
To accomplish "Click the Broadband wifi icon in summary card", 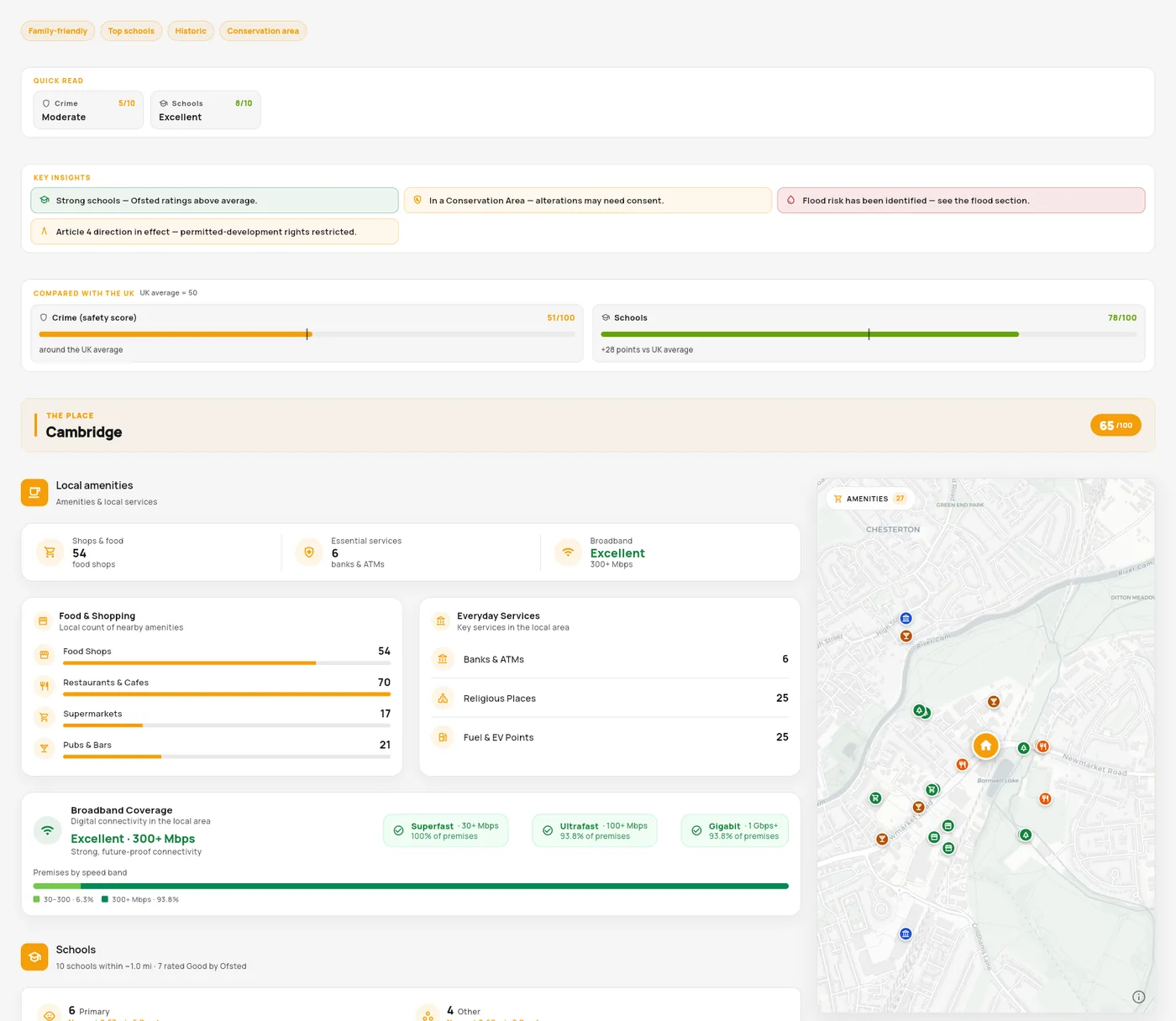I will 568,552.
